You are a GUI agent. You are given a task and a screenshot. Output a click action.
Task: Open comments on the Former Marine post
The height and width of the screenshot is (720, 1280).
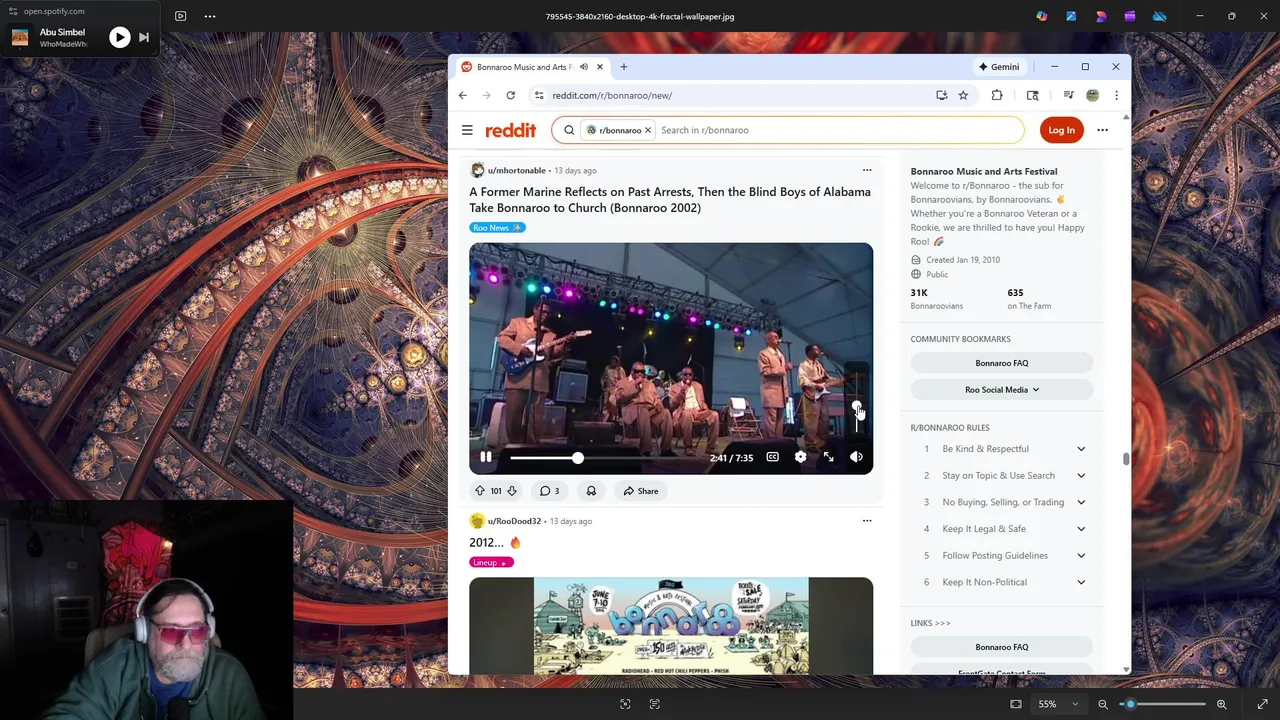(x=549, y=491)
